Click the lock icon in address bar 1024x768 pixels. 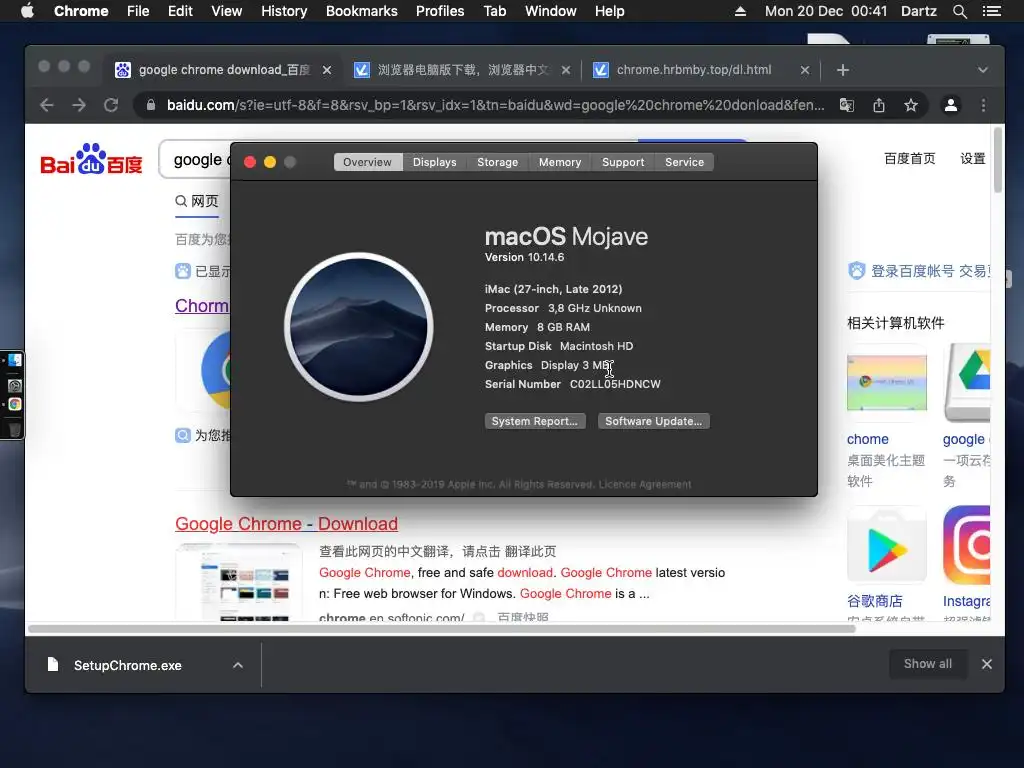pos(151,104)
